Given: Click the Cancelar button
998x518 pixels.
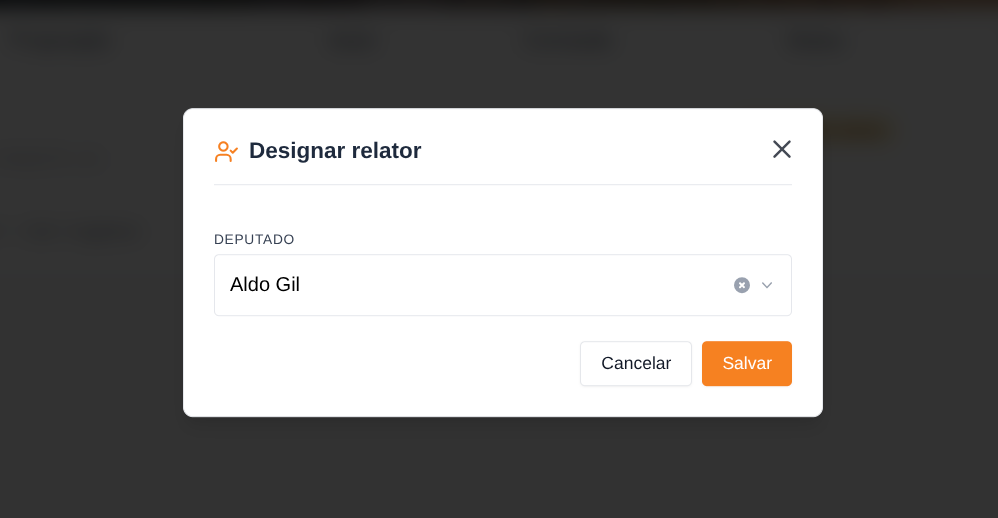Looking at the screenshot, I should point(636,363).
